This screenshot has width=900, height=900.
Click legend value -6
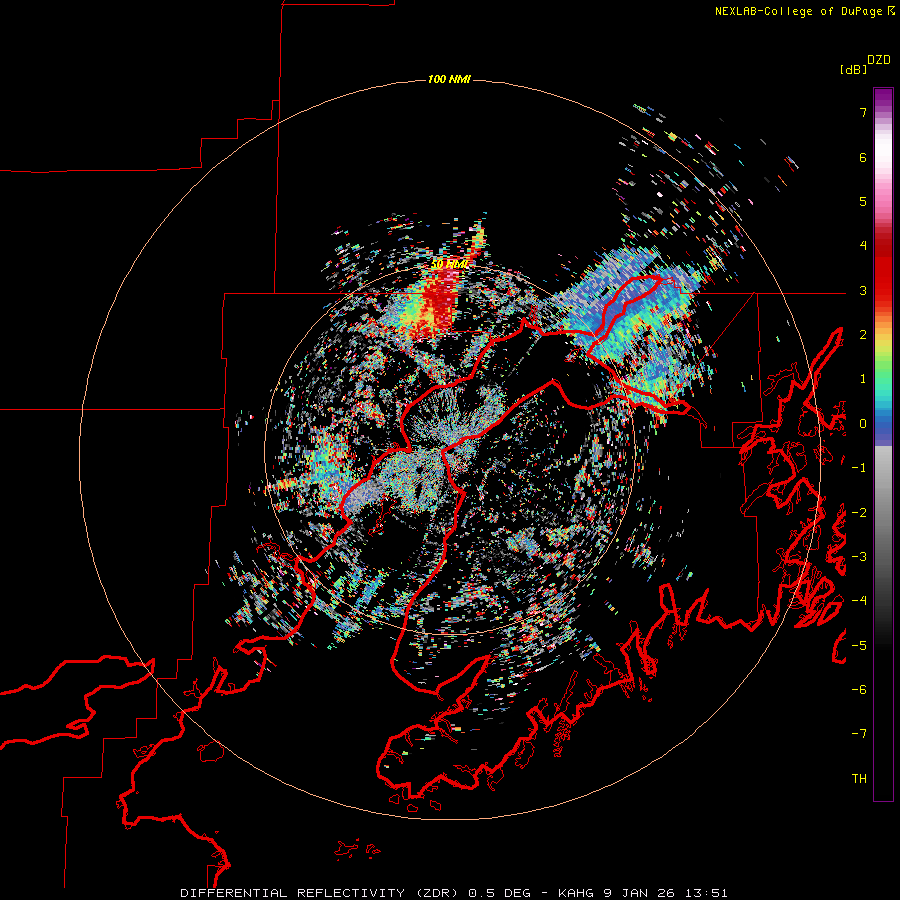tap(859, 690)
